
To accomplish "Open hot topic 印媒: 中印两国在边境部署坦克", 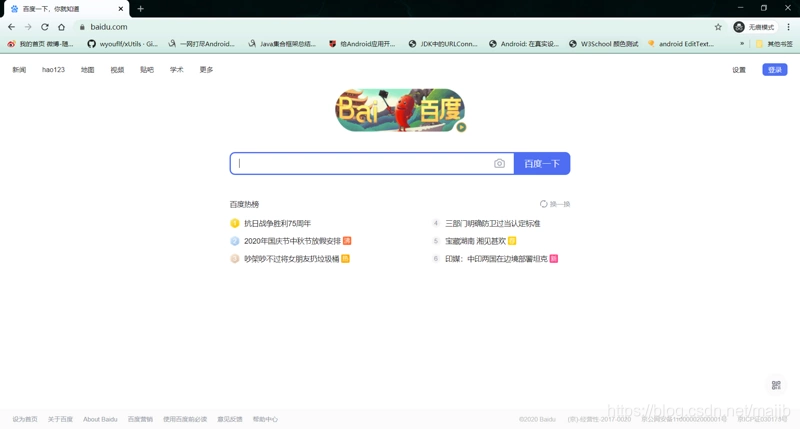I will [496, 259].
